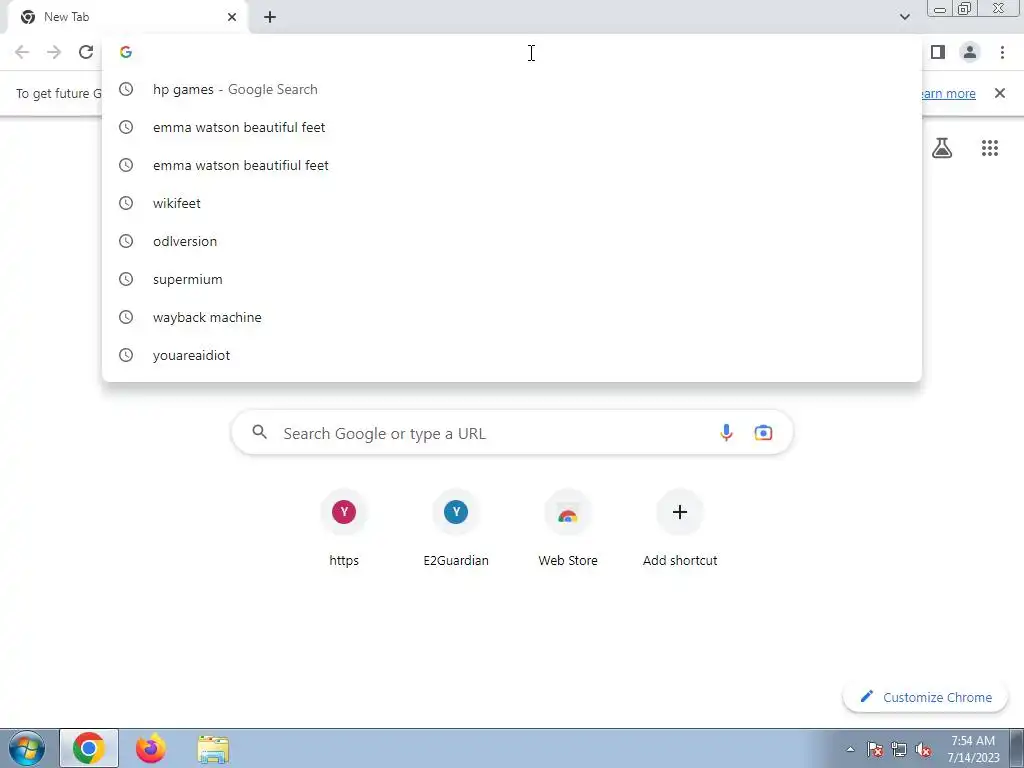
Task: Start voice search with microphone icon
Action: click(x=726, y=432)
